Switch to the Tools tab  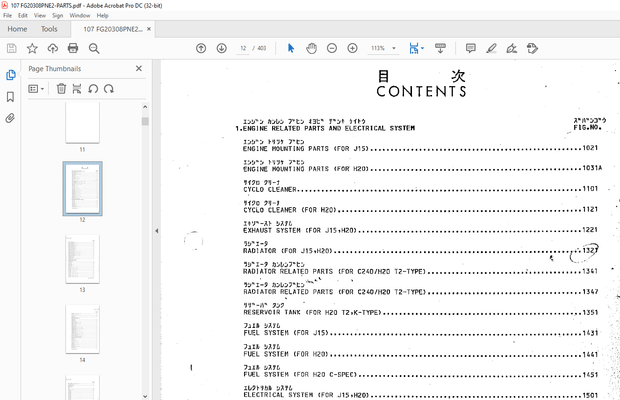coord(49,29)
